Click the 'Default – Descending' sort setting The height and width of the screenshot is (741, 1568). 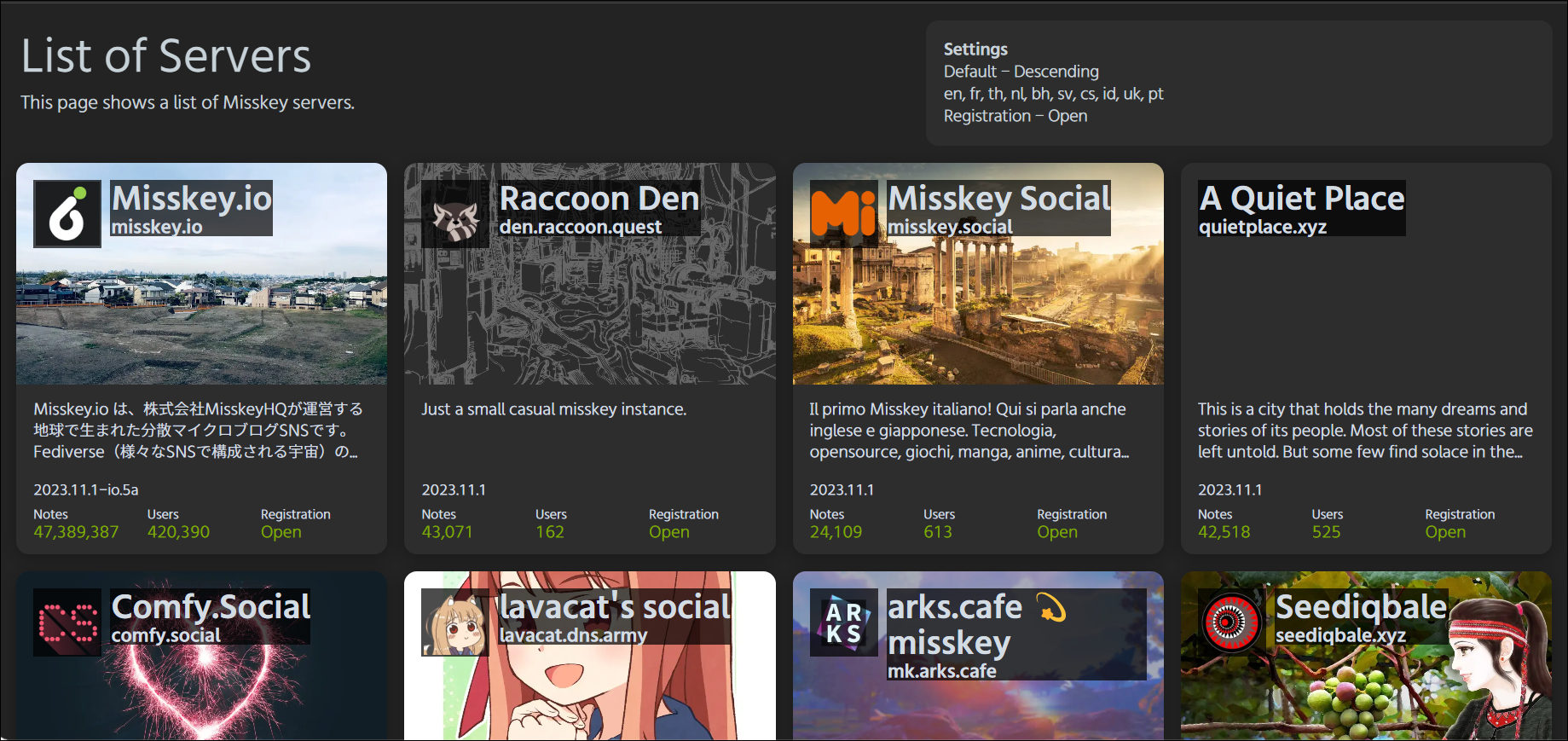(x=1021, y=72)
